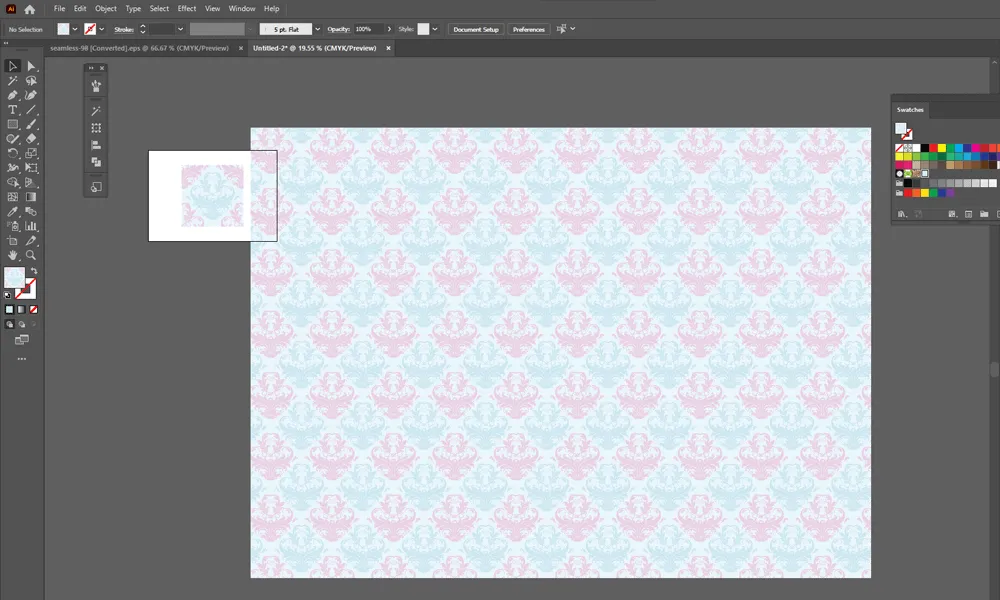
Task: Click Preferences button
Action: coord(529,29)
